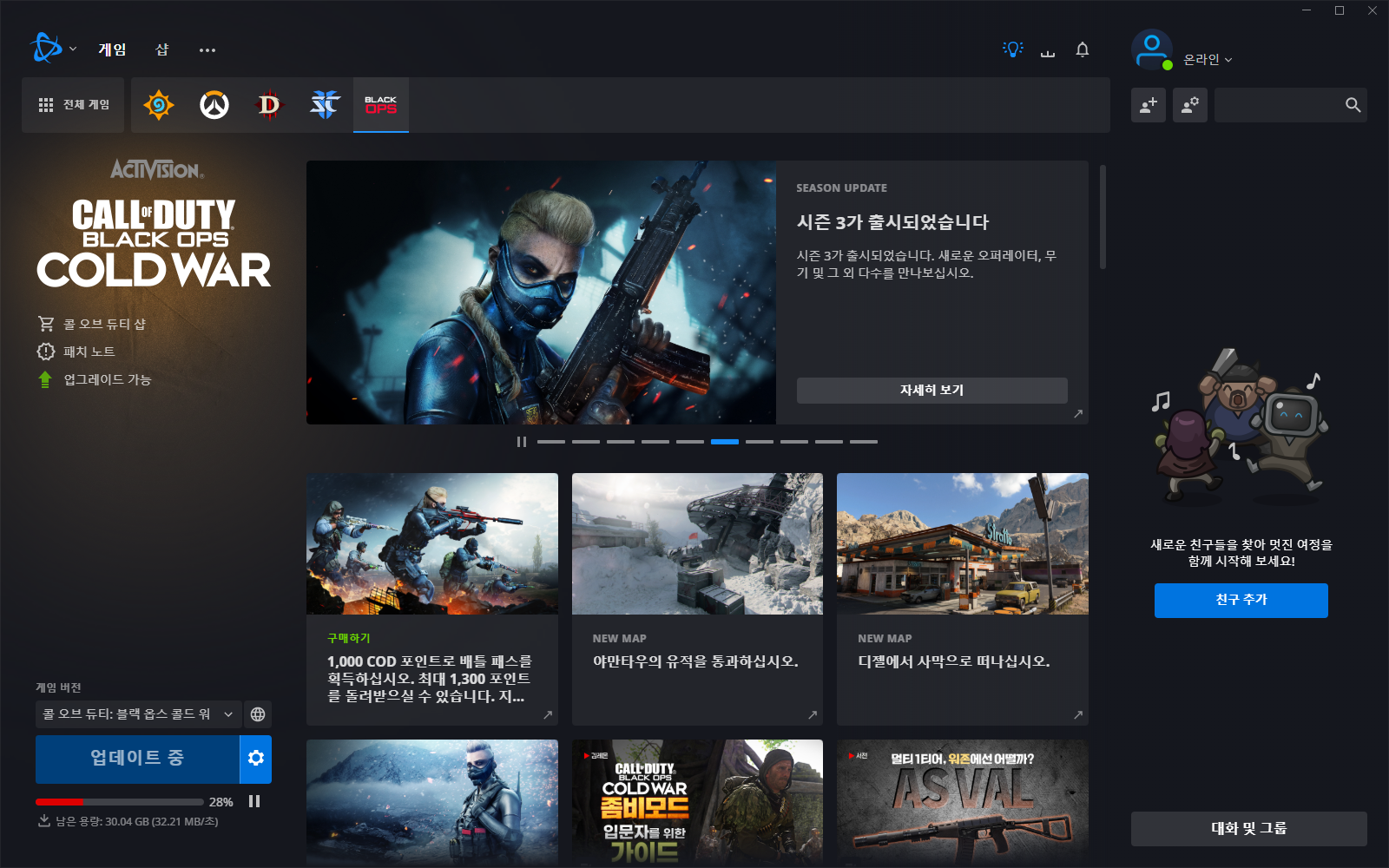The image size is (1389, 868).
Task: Open the downloads tray icon
Action: (x=1048, y=52)
